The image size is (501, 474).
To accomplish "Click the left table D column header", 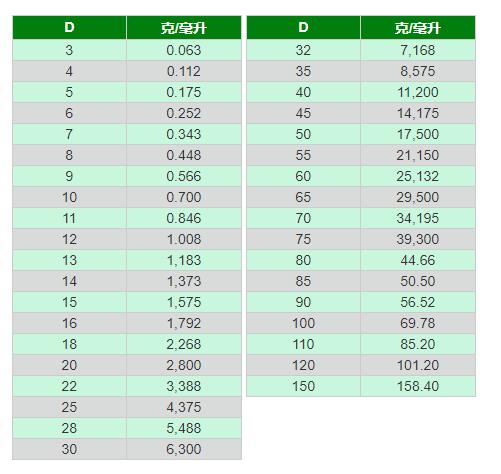I will pyautogui.click(x=69, y=27).
